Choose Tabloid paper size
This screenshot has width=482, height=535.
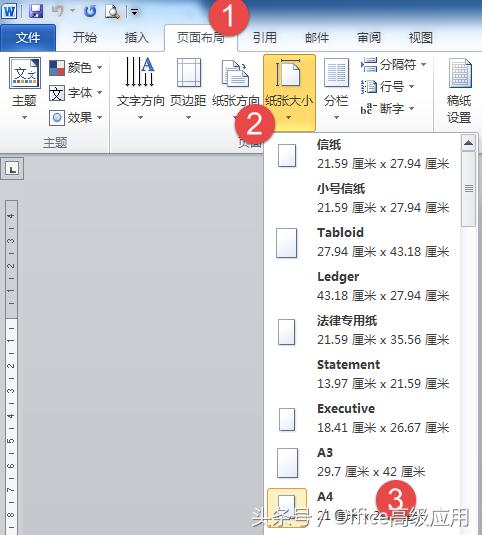tap(362, 243)
